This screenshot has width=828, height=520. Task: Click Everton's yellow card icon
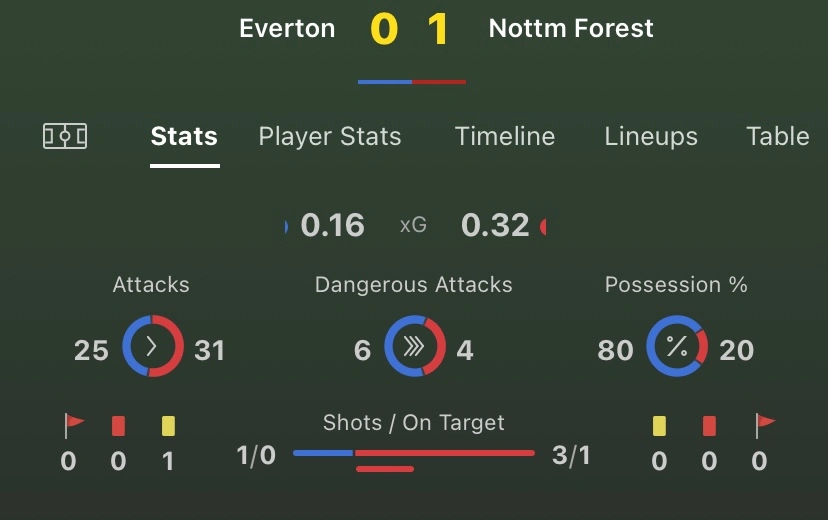(x=168, y=426)
